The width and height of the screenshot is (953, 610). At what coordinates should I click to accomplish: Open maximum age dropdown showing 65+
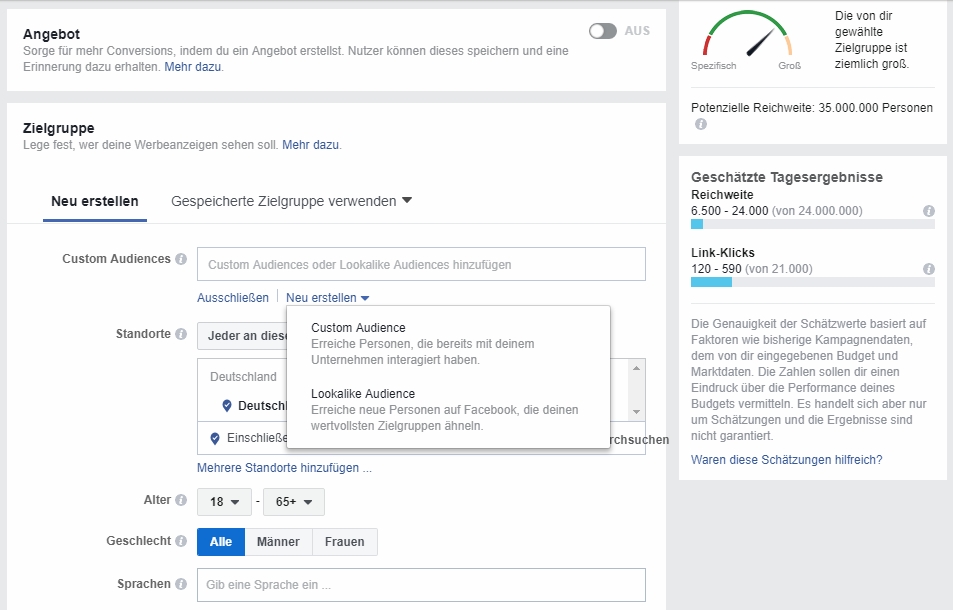click(293, 501)
